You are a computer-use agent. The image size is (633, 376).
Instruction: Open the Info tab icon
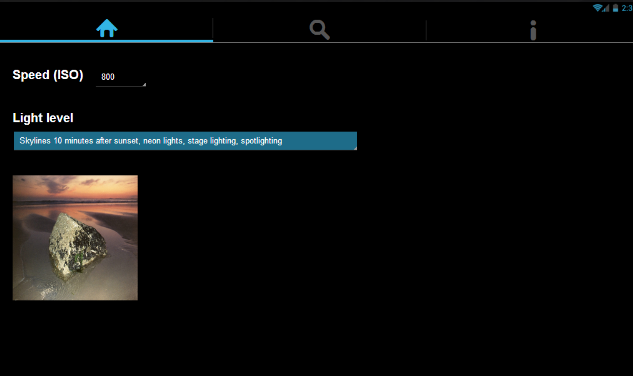click(x=533, y=30)
